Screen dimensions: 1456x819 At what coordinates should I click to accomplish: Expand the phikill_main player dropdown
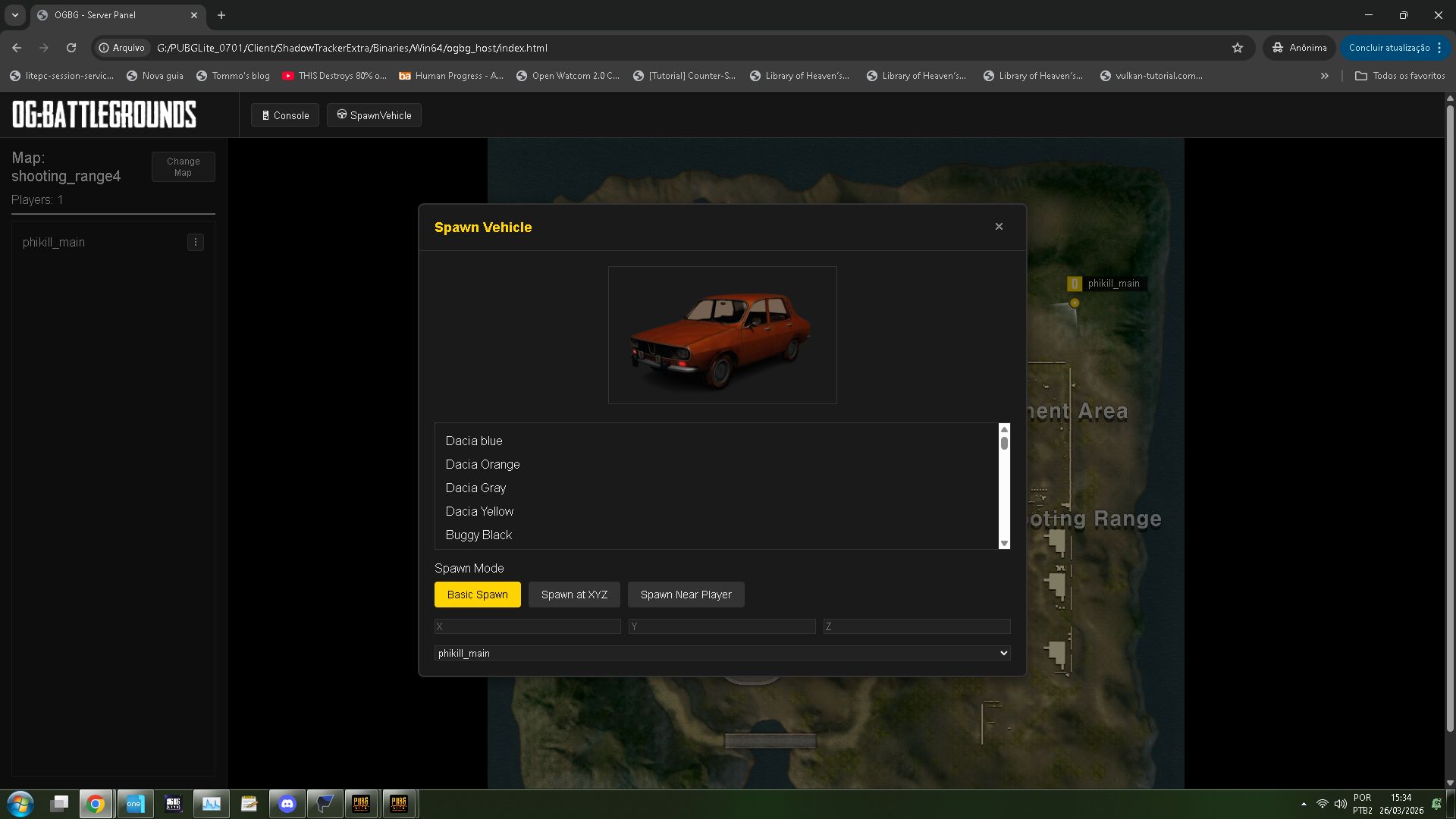coord(722,653)
